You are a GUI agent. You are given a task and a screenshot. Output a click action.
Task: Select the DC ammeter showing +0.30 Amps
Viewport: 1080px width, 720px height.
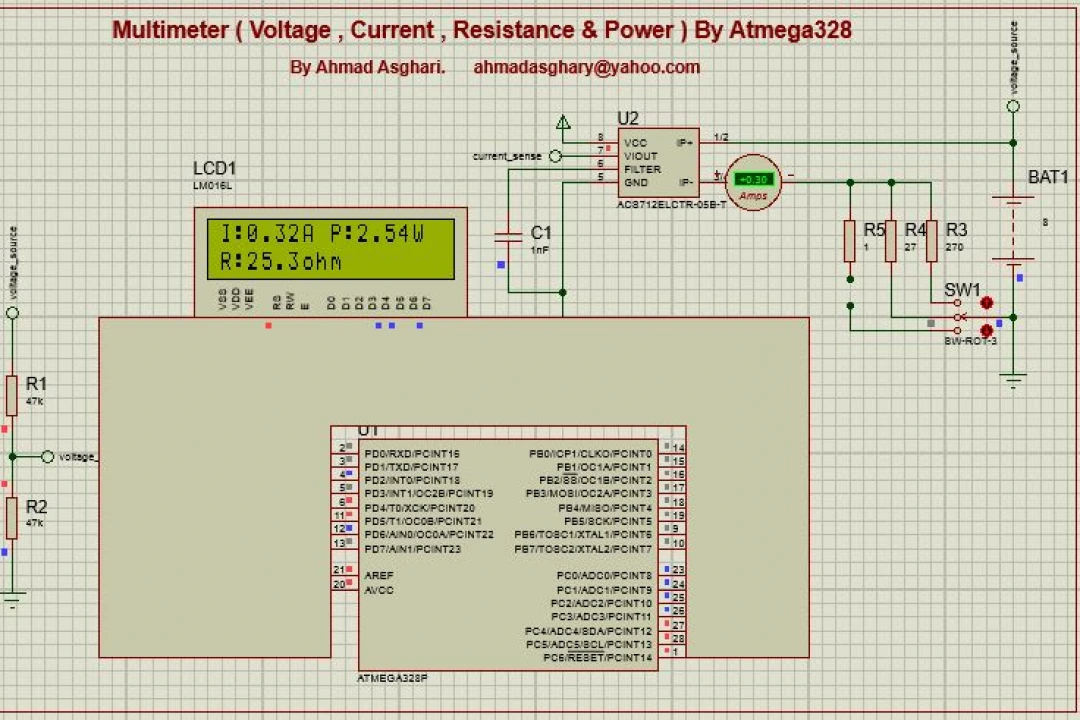(x=754, y=183)
